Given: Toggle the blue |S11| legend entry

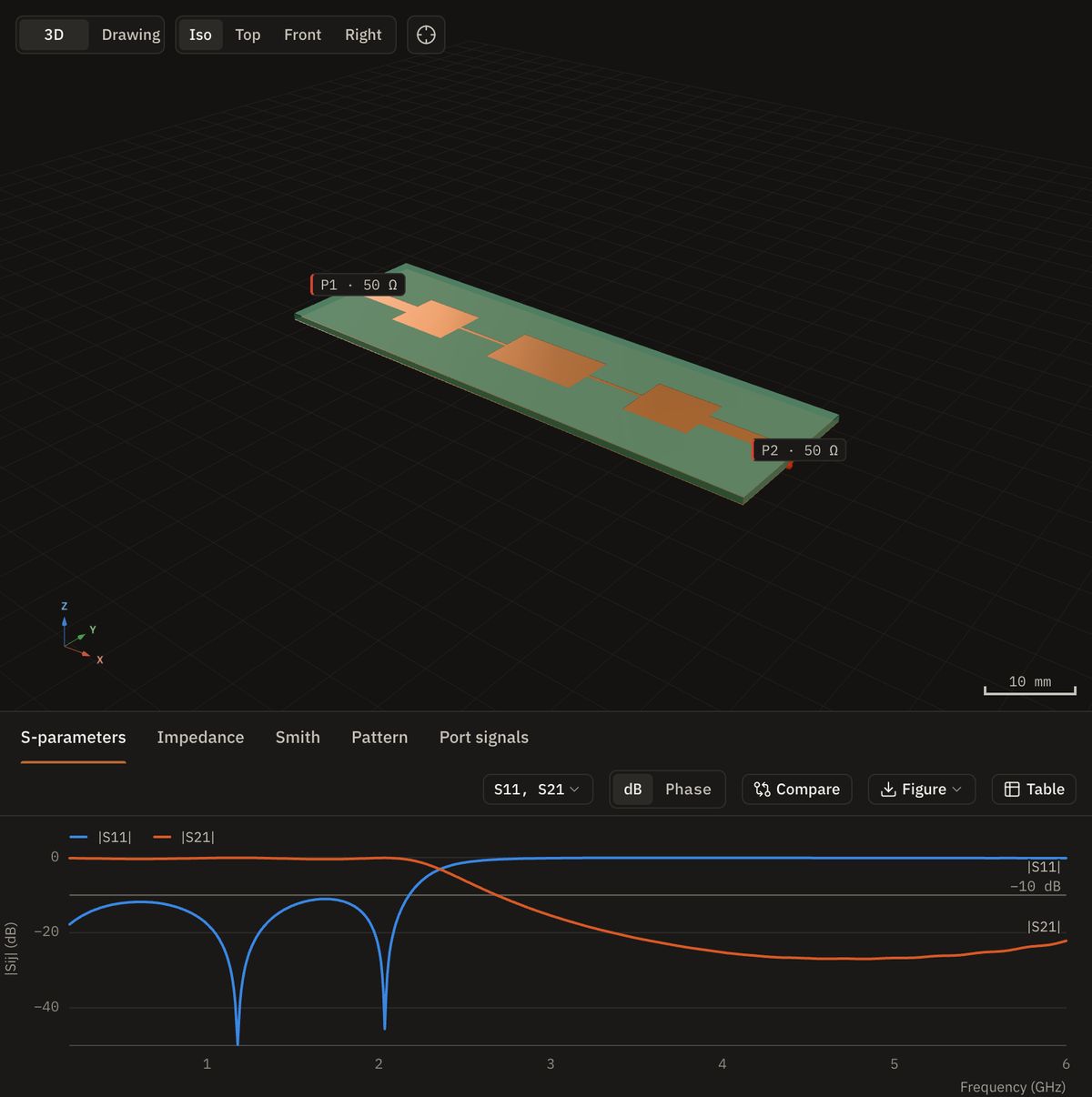Looking at the screenshot, I should pyautogui.click(x=101, y=837).
